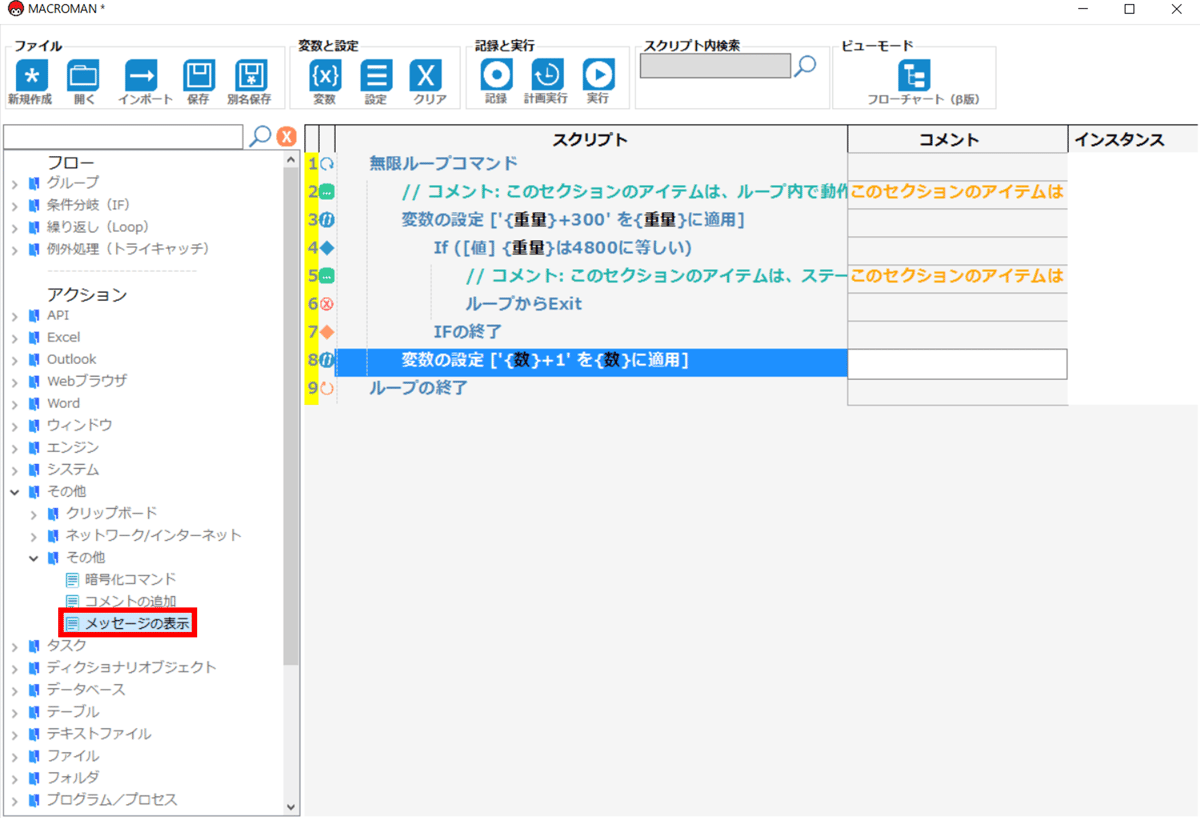Click in the スクリプト内検索 search field

pos(715,66)
